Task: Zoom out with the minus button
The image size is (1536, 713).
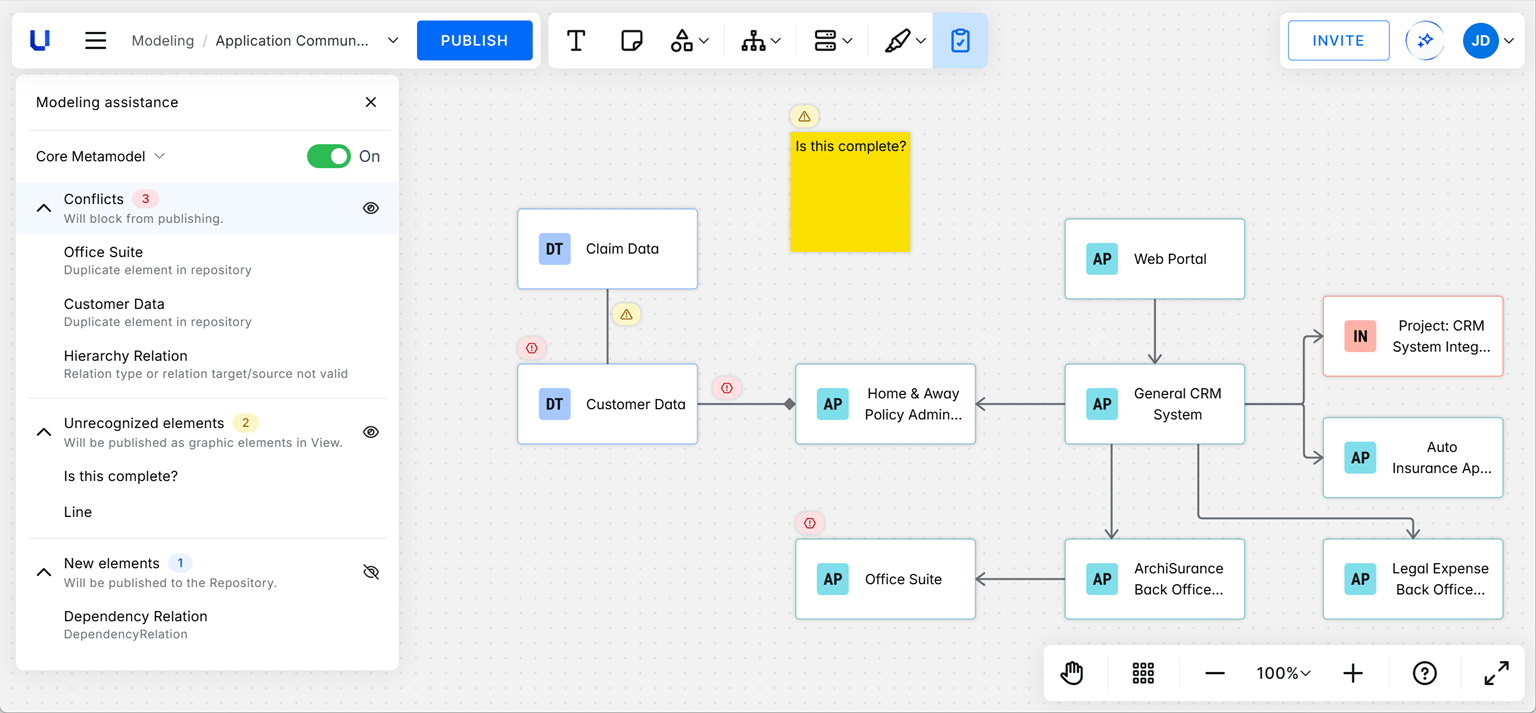Action: point(1215,673)
